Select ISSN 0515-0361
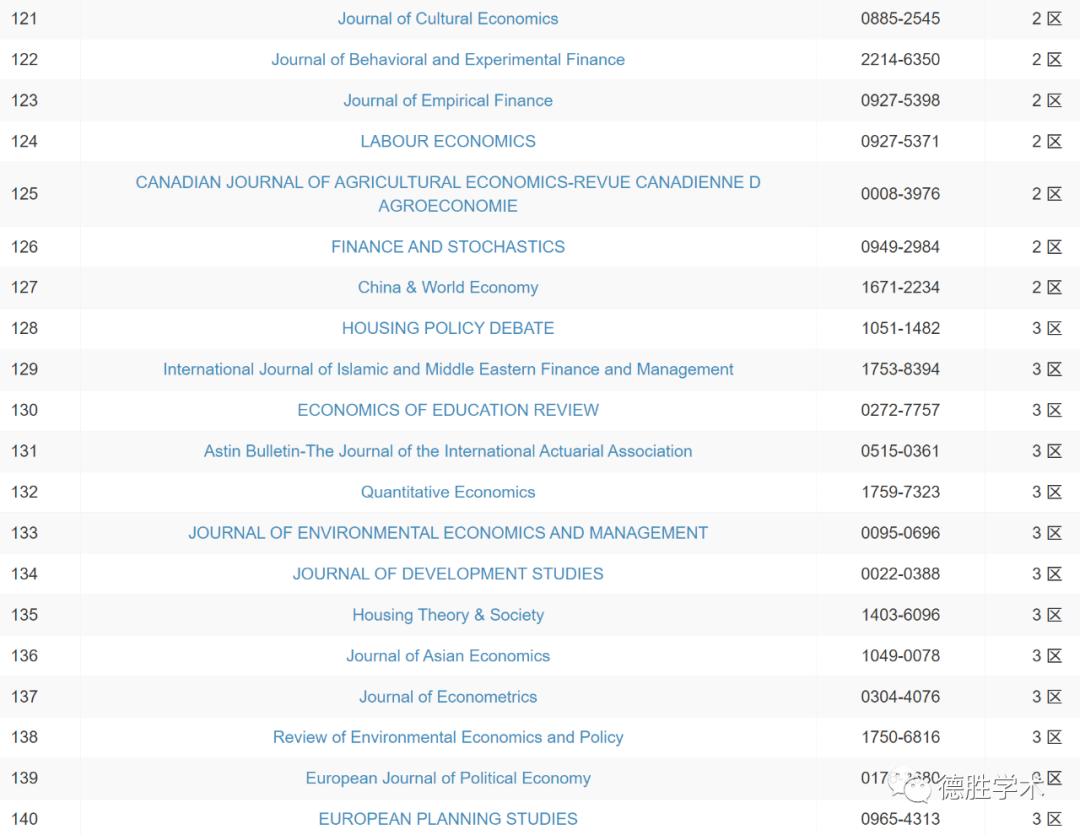The height and width of the screenshot is (835, 1080). click(x=900, y=451)
